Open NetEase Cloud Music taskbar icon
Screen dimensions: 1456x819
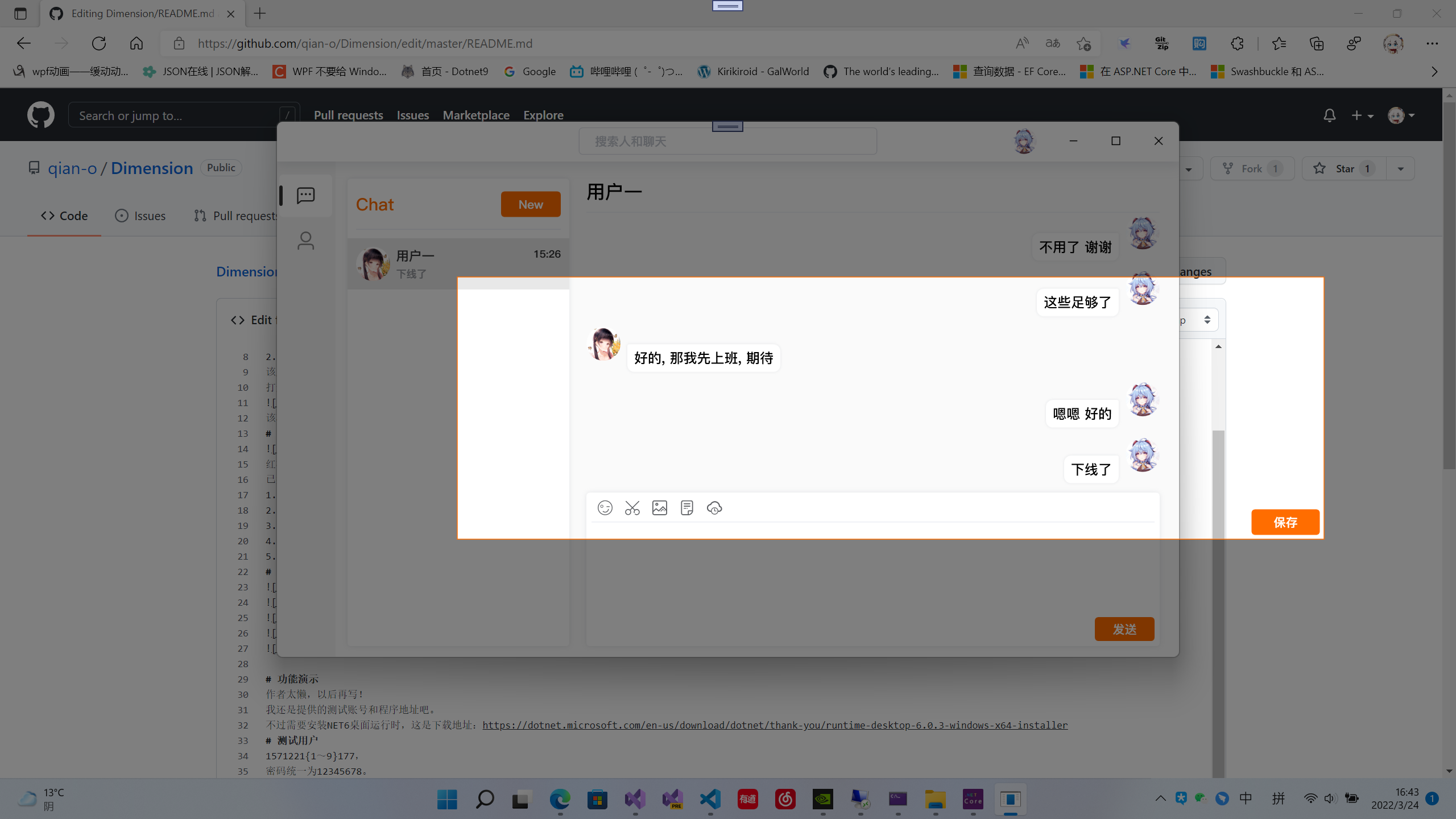coord(785,799)
